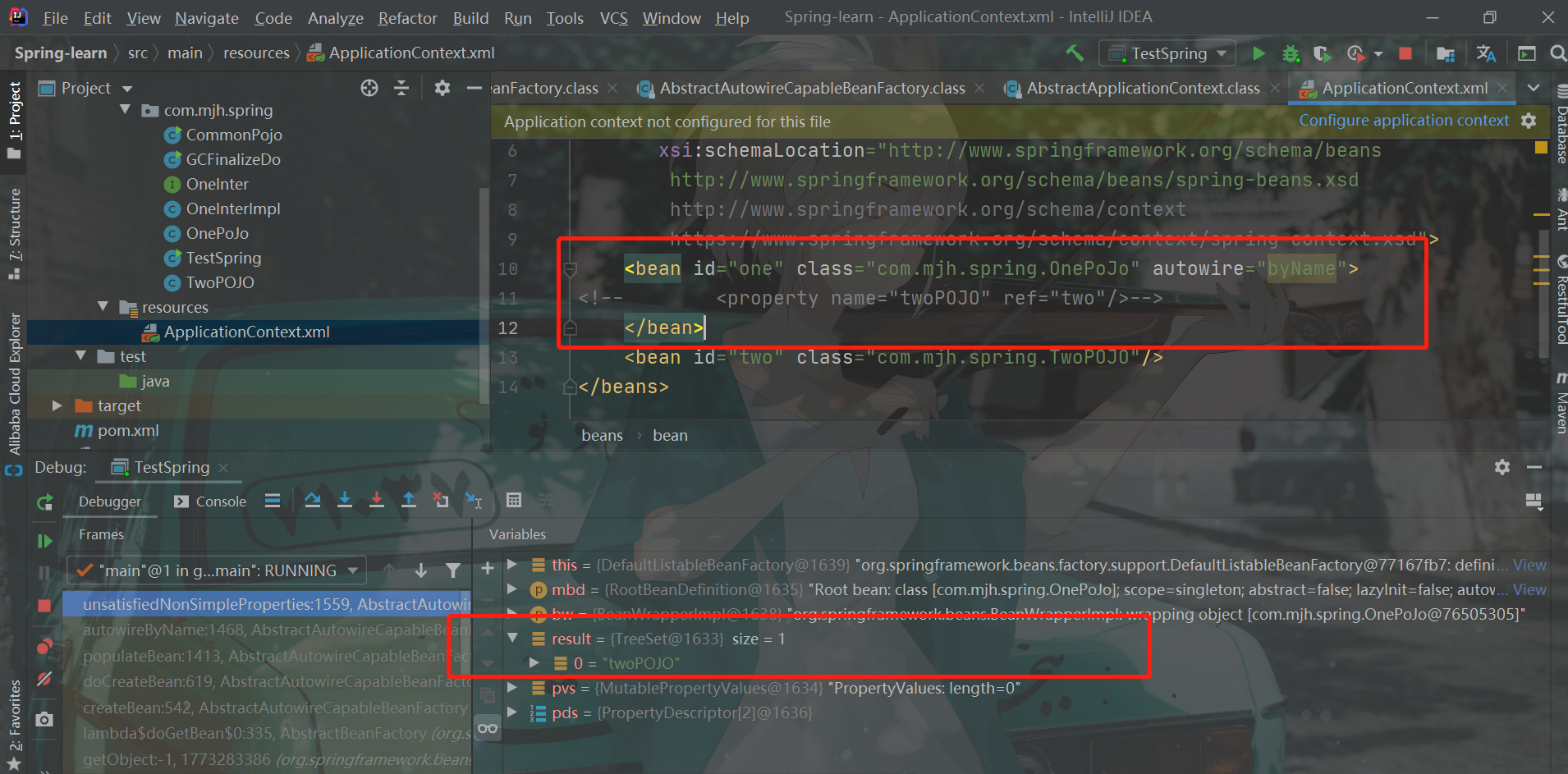This screenshot has height=774, width=1568.
Task: Expand the pvs variable node
Action: 513,687
